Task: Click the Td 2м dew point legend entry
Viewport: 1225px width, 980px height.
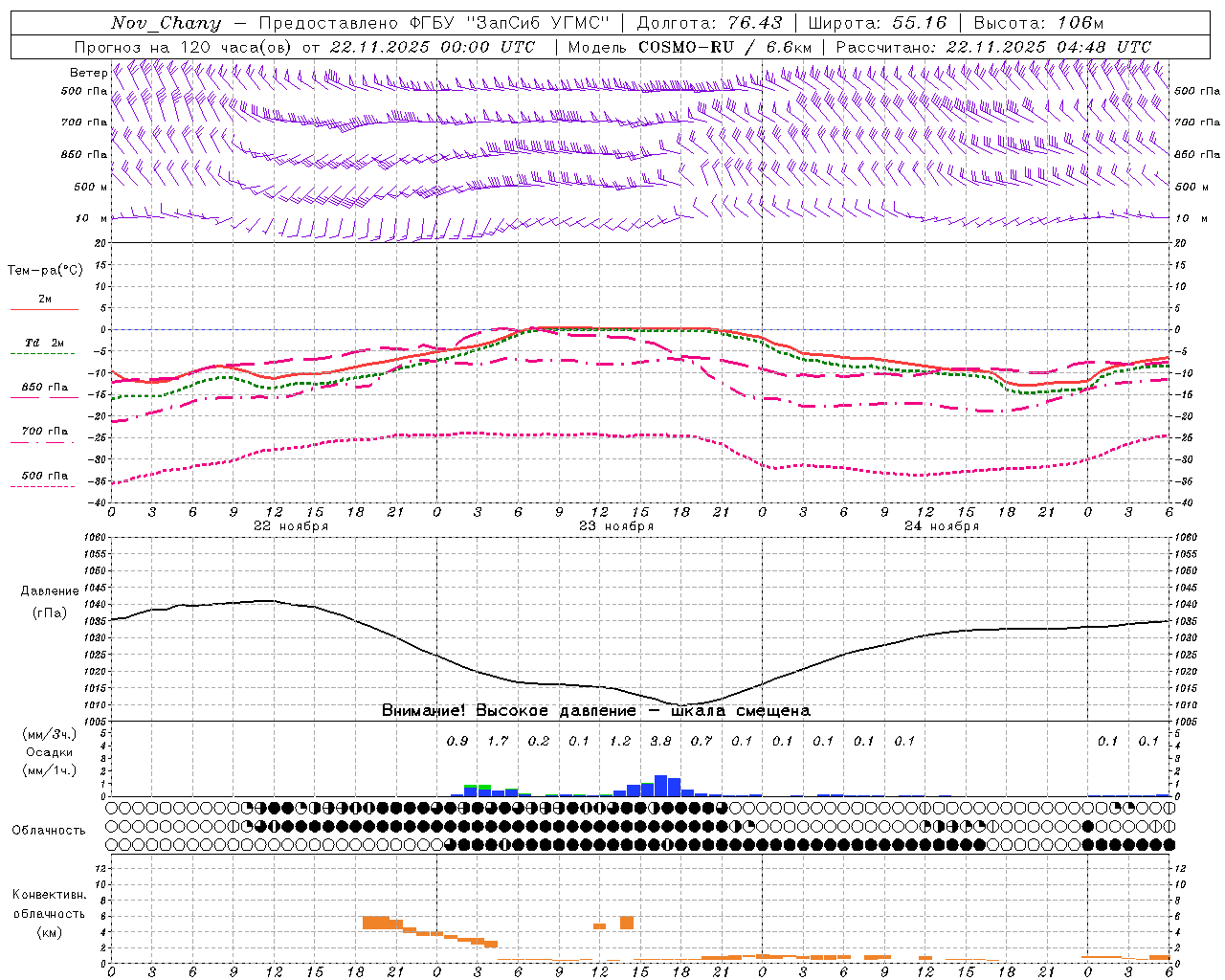Action: 44,343
